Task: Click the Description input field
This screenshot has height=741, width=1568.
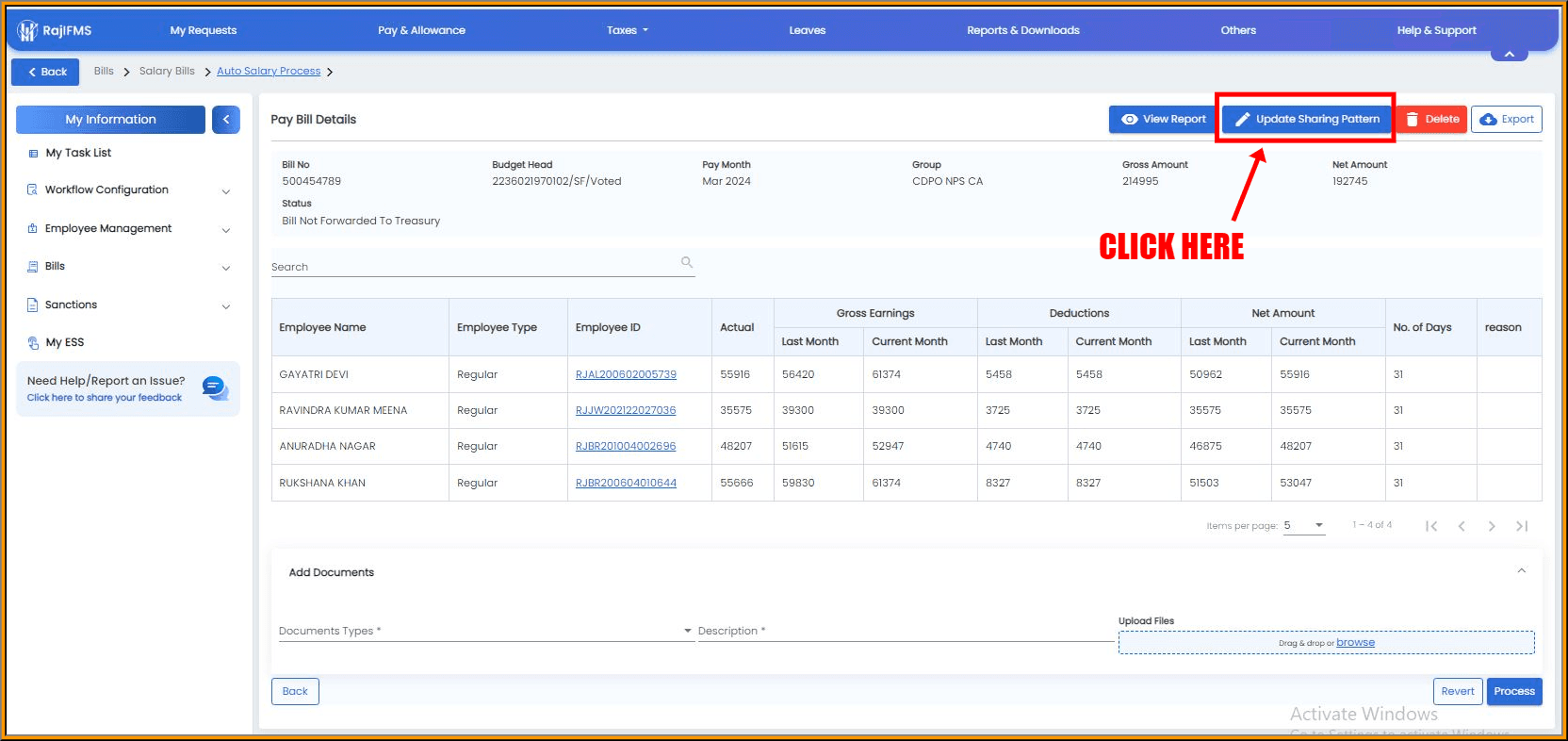Action: tap(905, 631)
